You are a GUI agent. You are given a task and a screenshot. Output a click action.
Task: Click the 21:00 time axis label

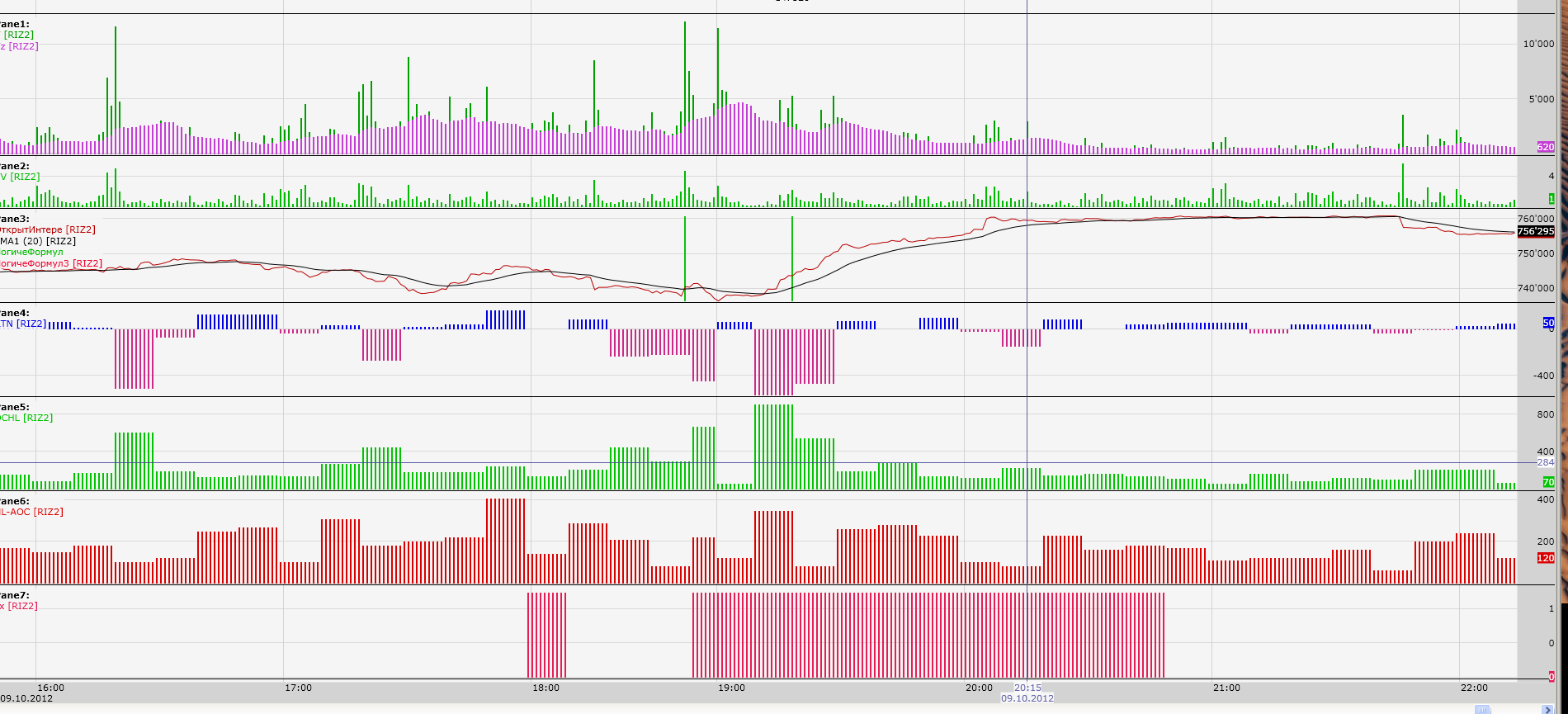(1227, 688)
